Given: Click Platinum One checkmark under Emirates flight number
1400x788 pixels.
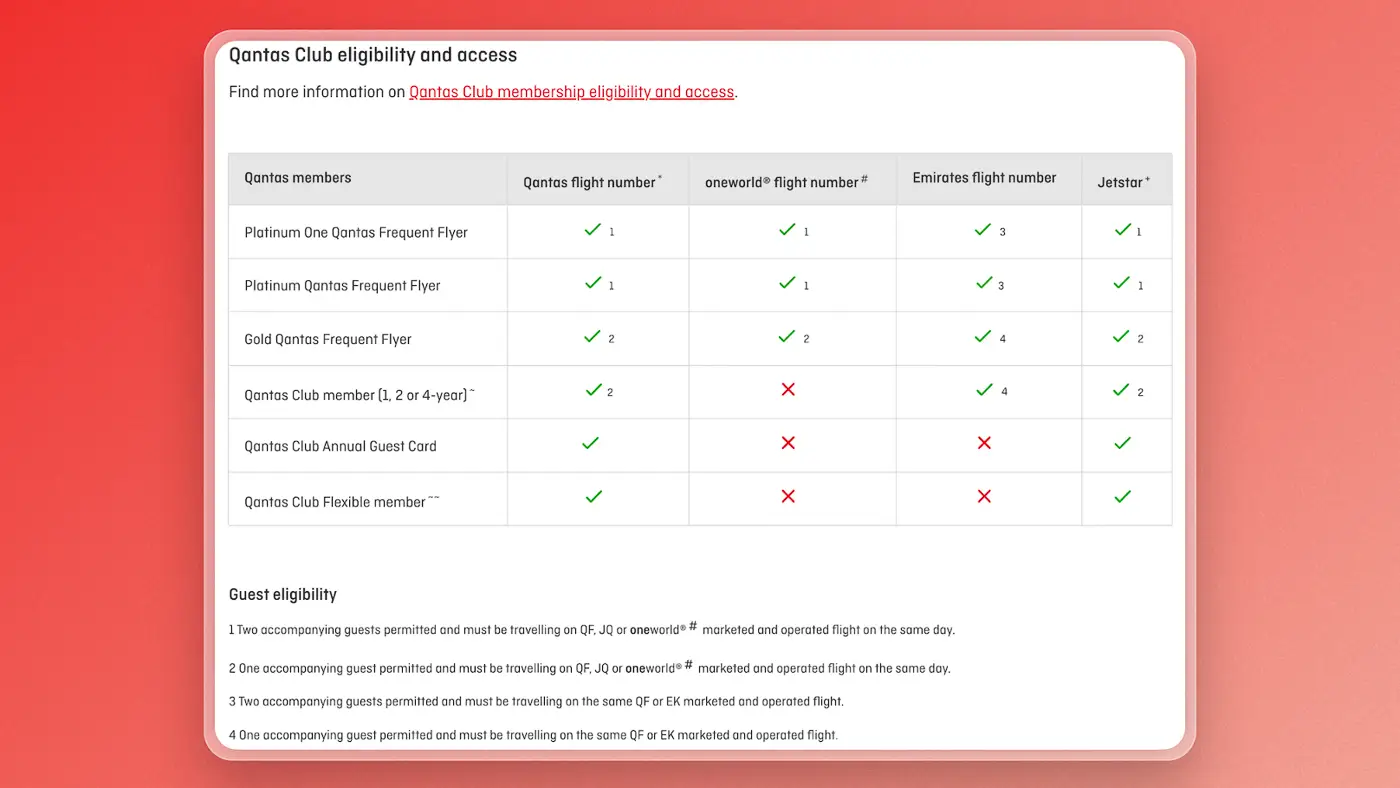Looking at the screenshot, I should (983, 230).
